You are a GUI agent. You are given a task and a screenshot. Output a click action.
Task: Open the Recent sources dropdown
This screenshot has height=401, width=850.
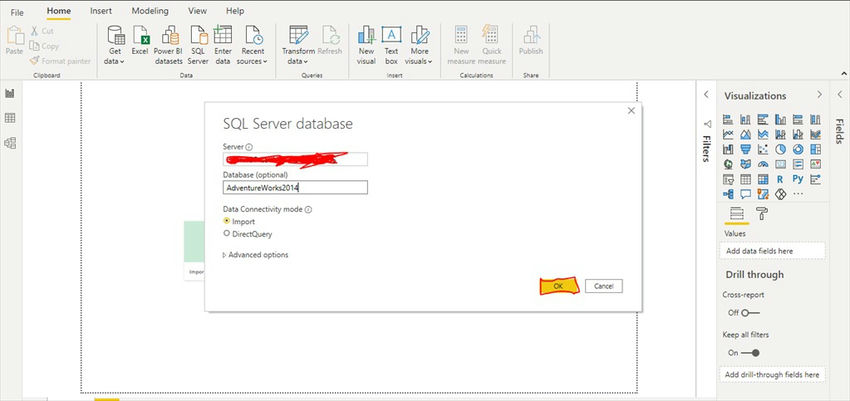pos(253,46)
